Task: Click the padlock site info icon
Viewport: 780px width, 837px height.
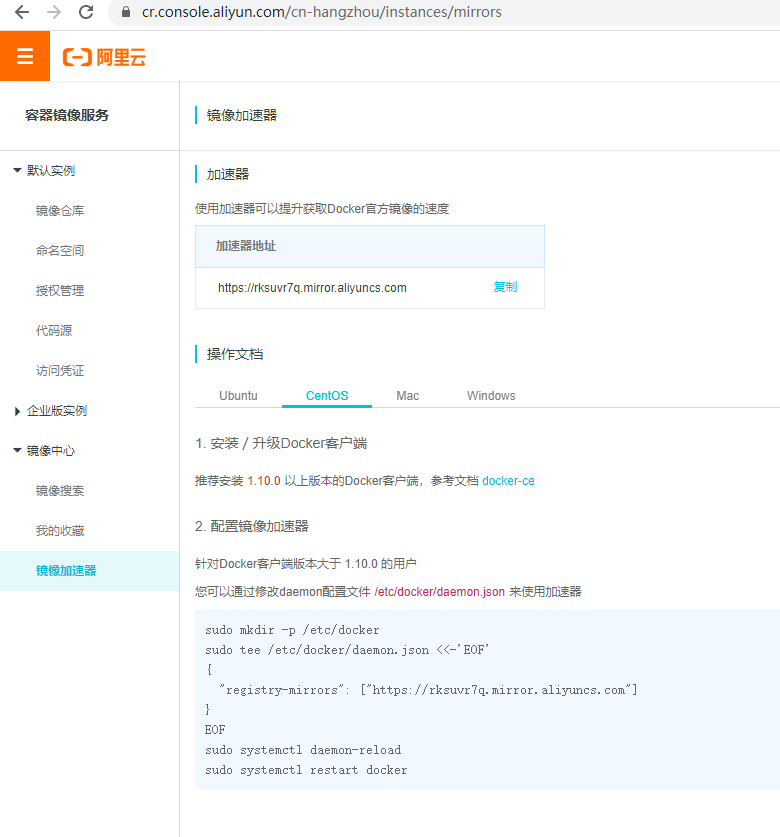Action: click(126, 12)
